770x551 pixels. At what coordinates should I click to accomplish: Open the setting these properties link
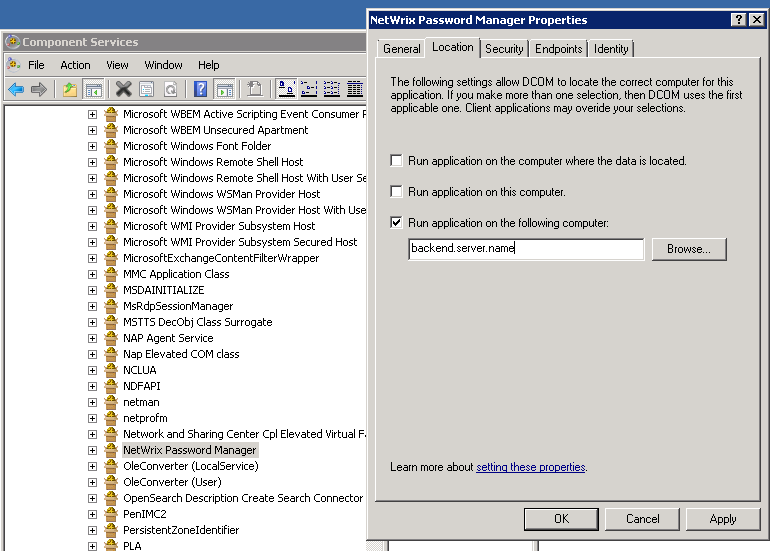point(530,467)
